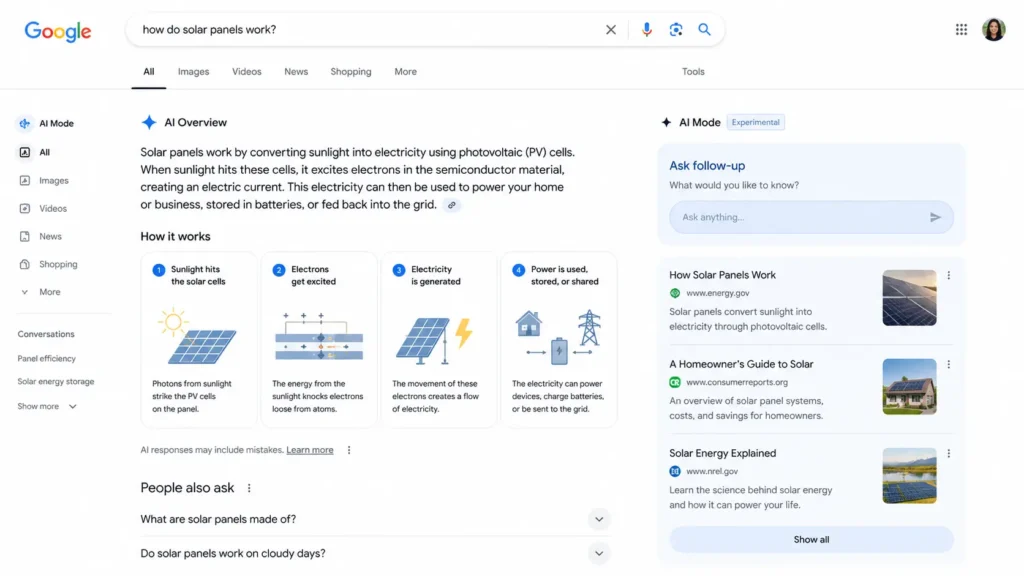Screen dimensions: 1024x576
Task: Open Images in the left sidebar
Action: [x=44, y=180]
